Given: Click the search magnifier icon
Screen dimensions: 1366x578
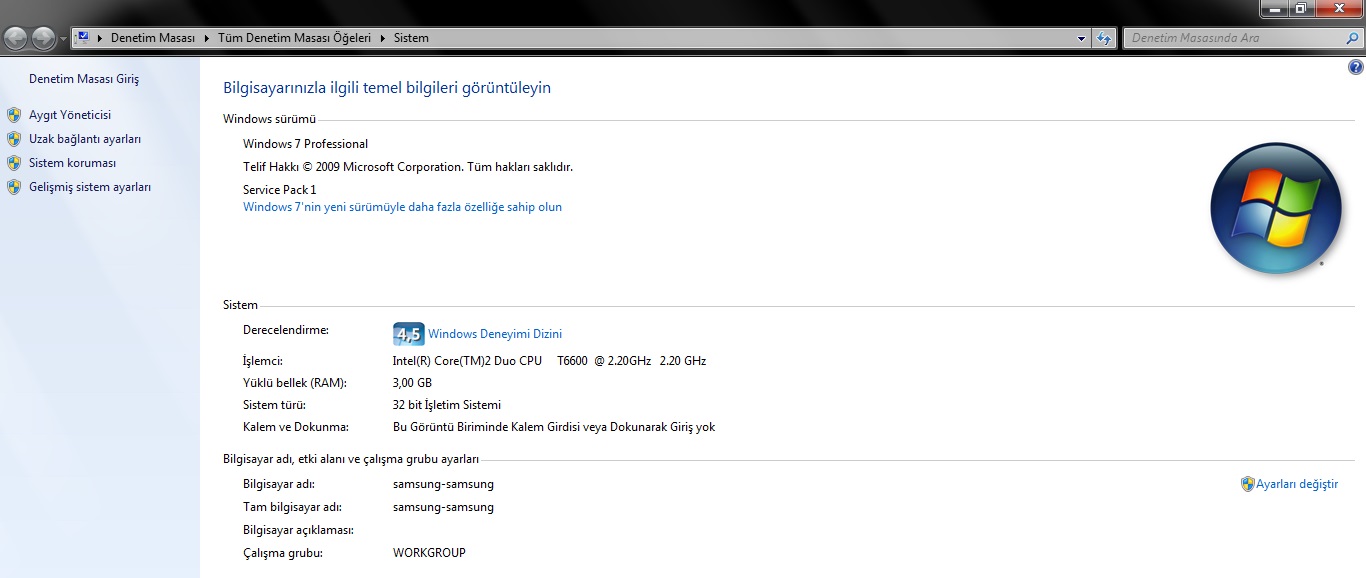Looking at the screenshot, I should [1350, 38].
